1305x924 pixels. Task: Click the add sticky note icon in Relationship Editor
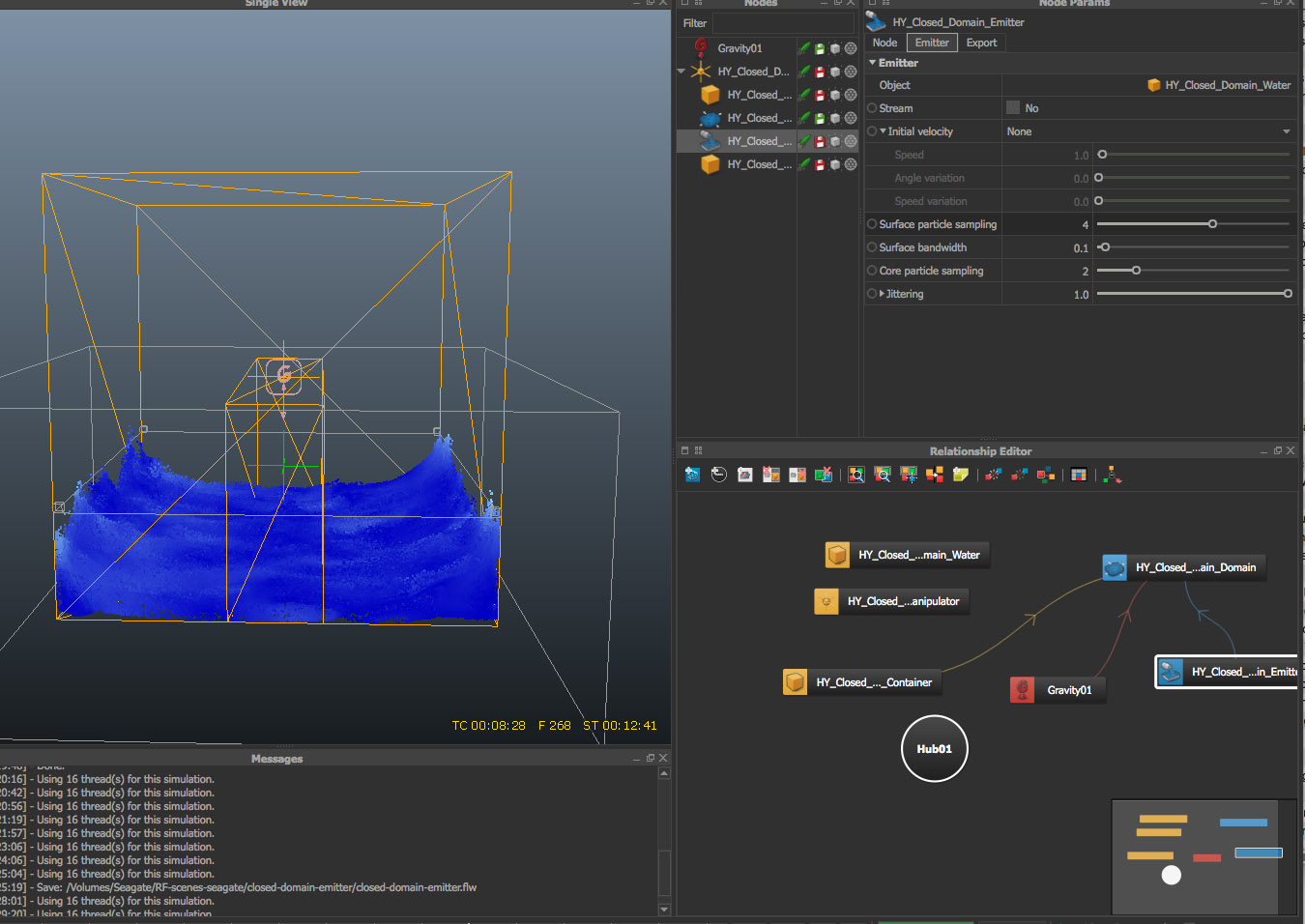click(960, 475)
